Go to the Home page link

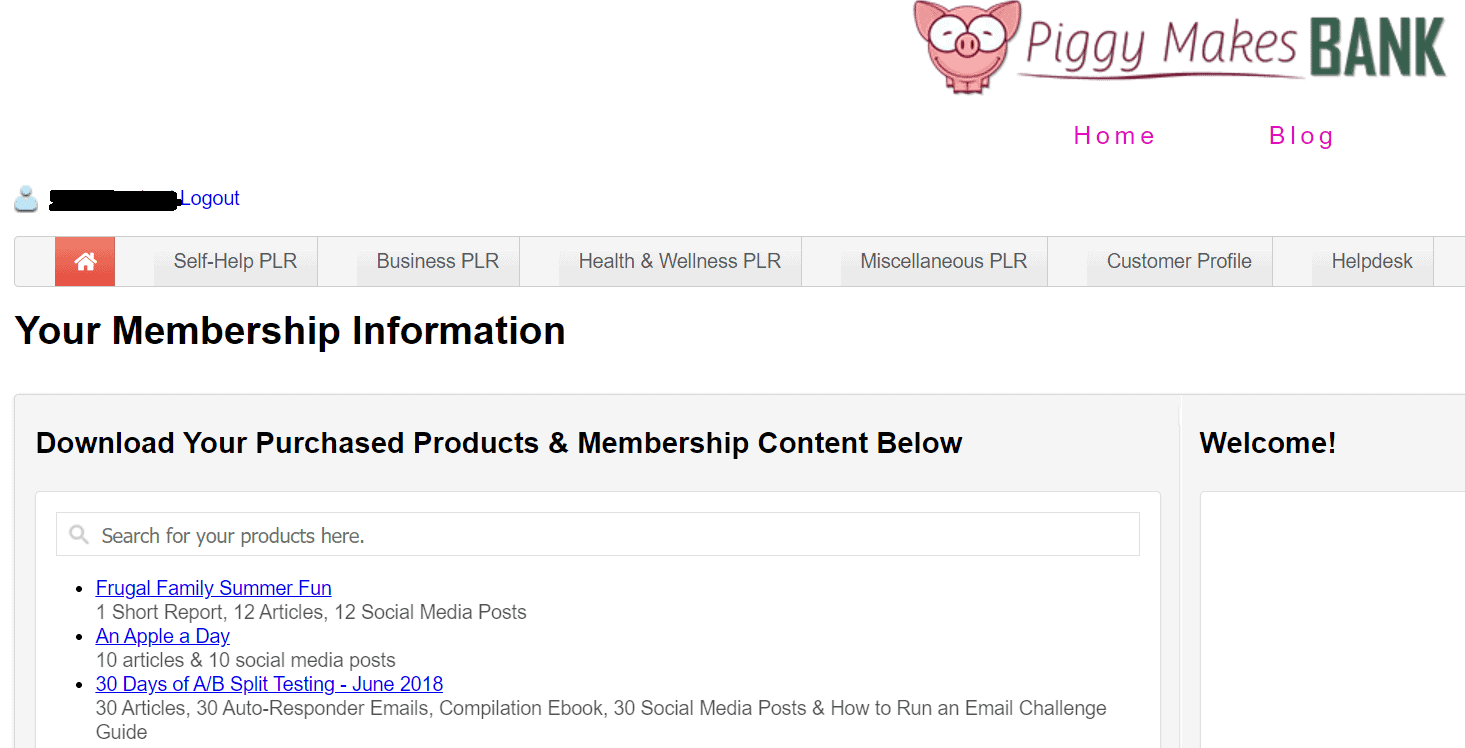coord(1114,136)
